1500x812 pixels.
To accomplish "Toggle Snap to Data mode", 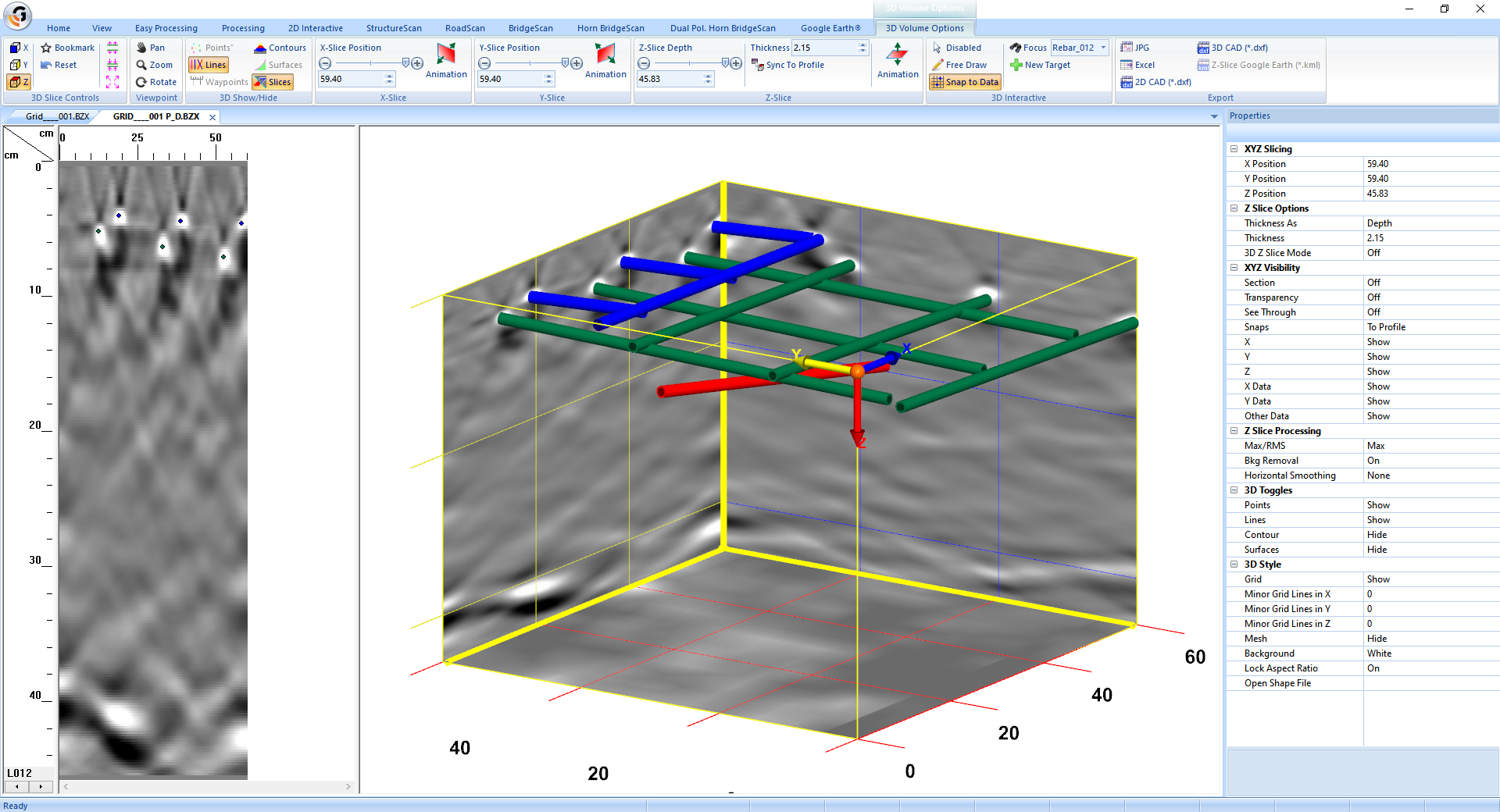I will [965, 81].
